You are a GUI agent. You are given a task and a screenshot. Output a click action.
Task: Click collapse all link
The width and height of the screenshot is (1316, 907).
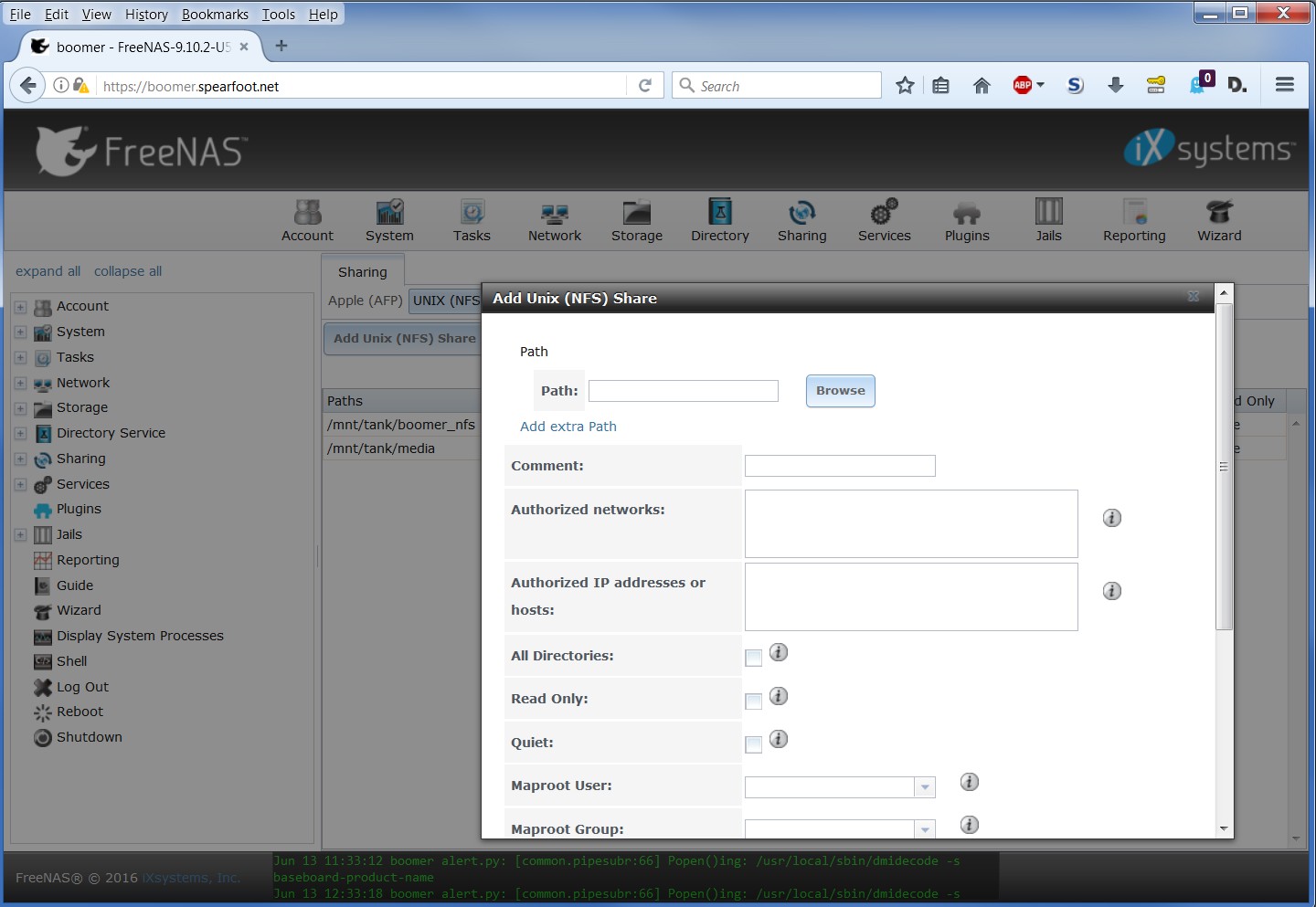(128, 271)
